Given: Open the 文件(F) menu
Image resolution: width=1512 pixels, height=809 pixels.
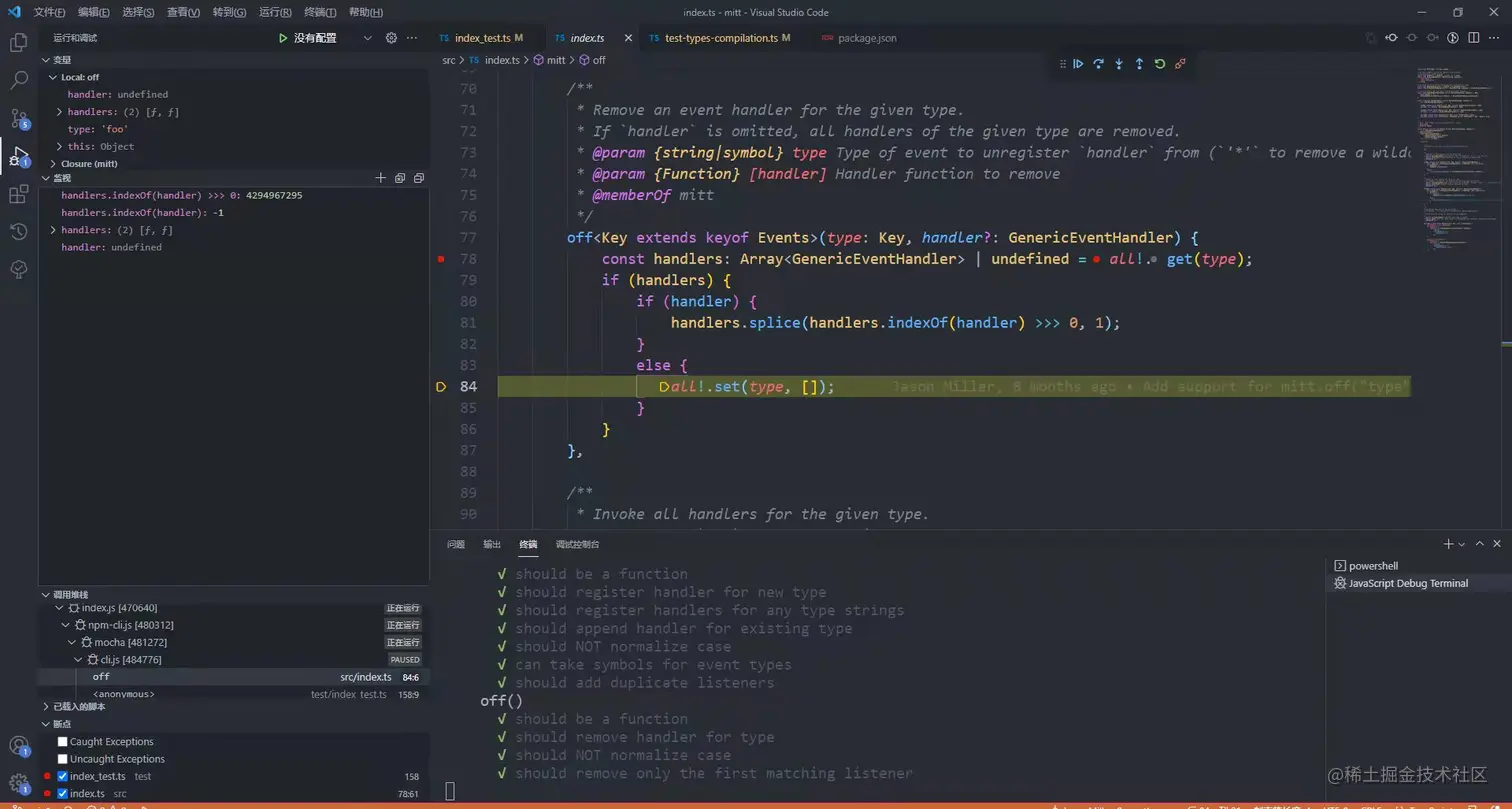Looking at the screenshot, I should [x=49, y=12].
